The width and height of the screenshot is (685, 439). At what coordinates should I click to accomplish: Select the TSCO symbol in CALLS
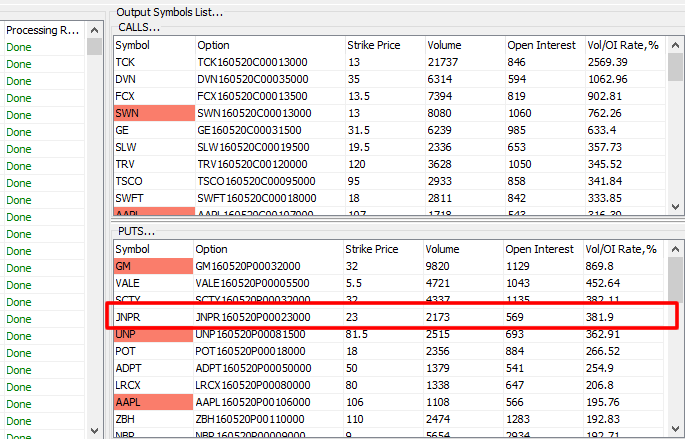129,181
